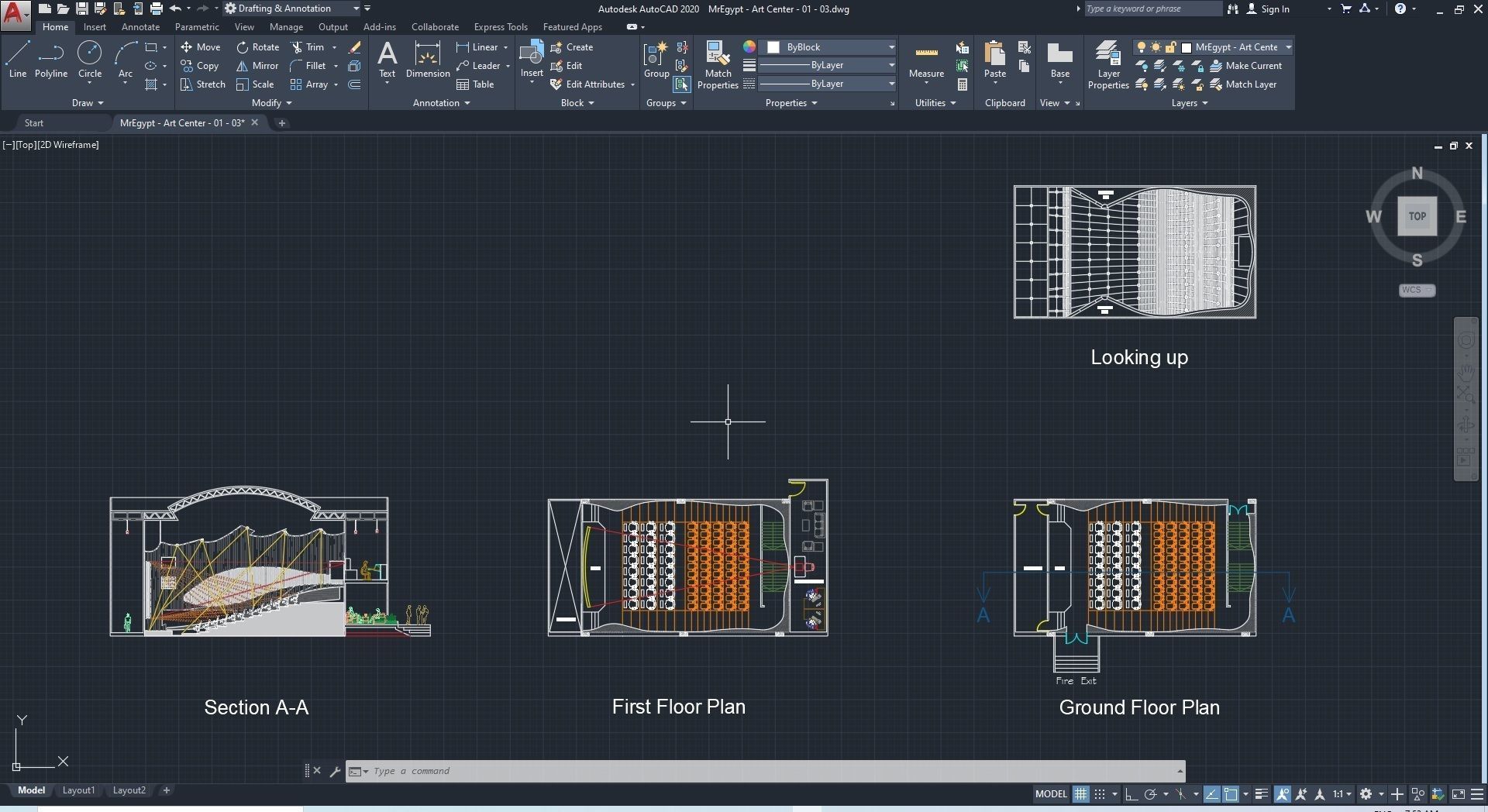
Task: Click the Copy tool in Modify panel
Action: (199, 66)
